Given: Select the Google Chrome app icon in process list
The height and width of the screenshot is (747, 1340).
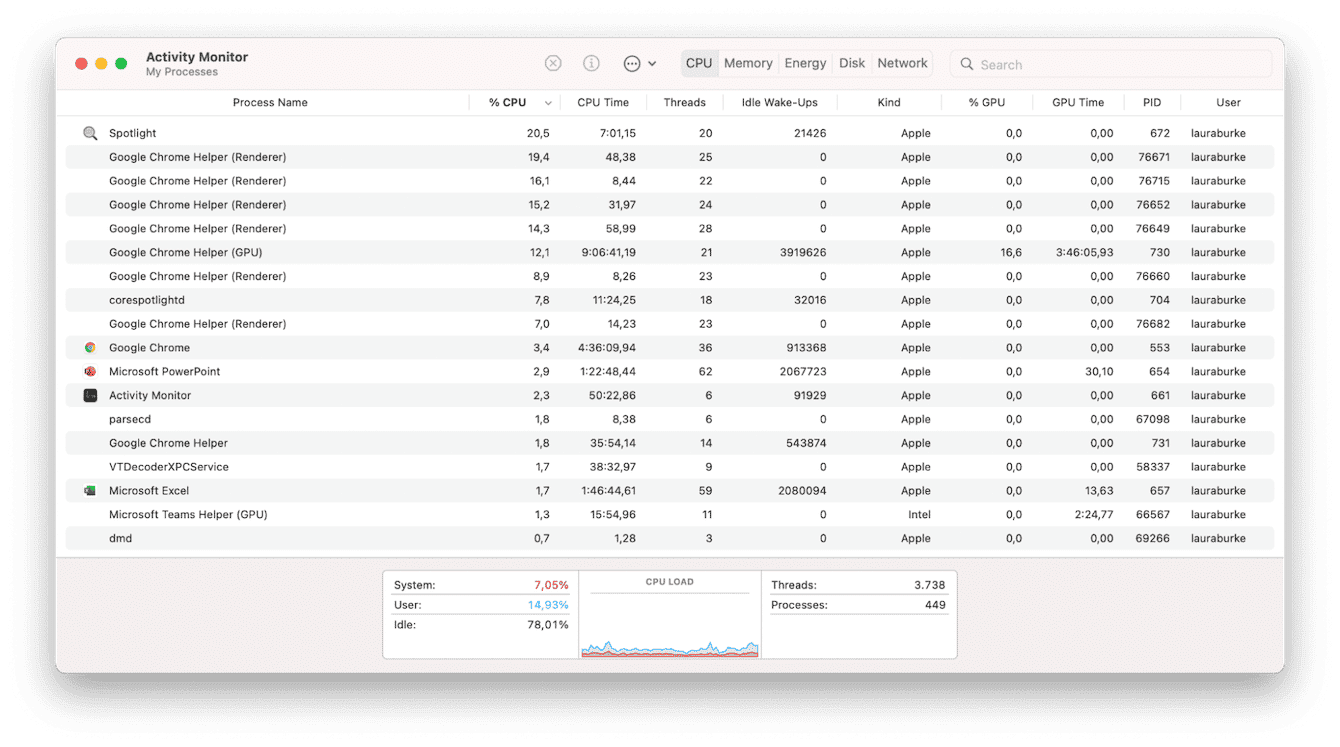Looking at the screenshot, I should [x=90, y=347].
